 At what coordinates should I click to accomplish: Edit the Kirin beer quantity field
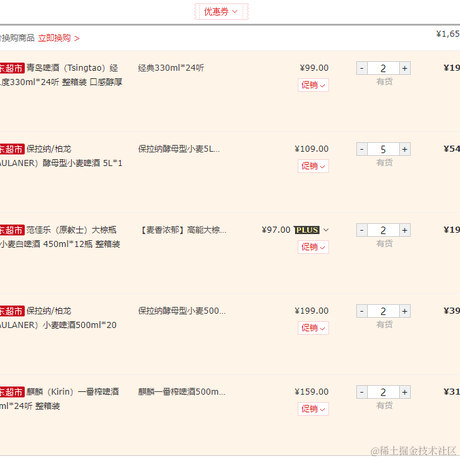coord(383,392)
